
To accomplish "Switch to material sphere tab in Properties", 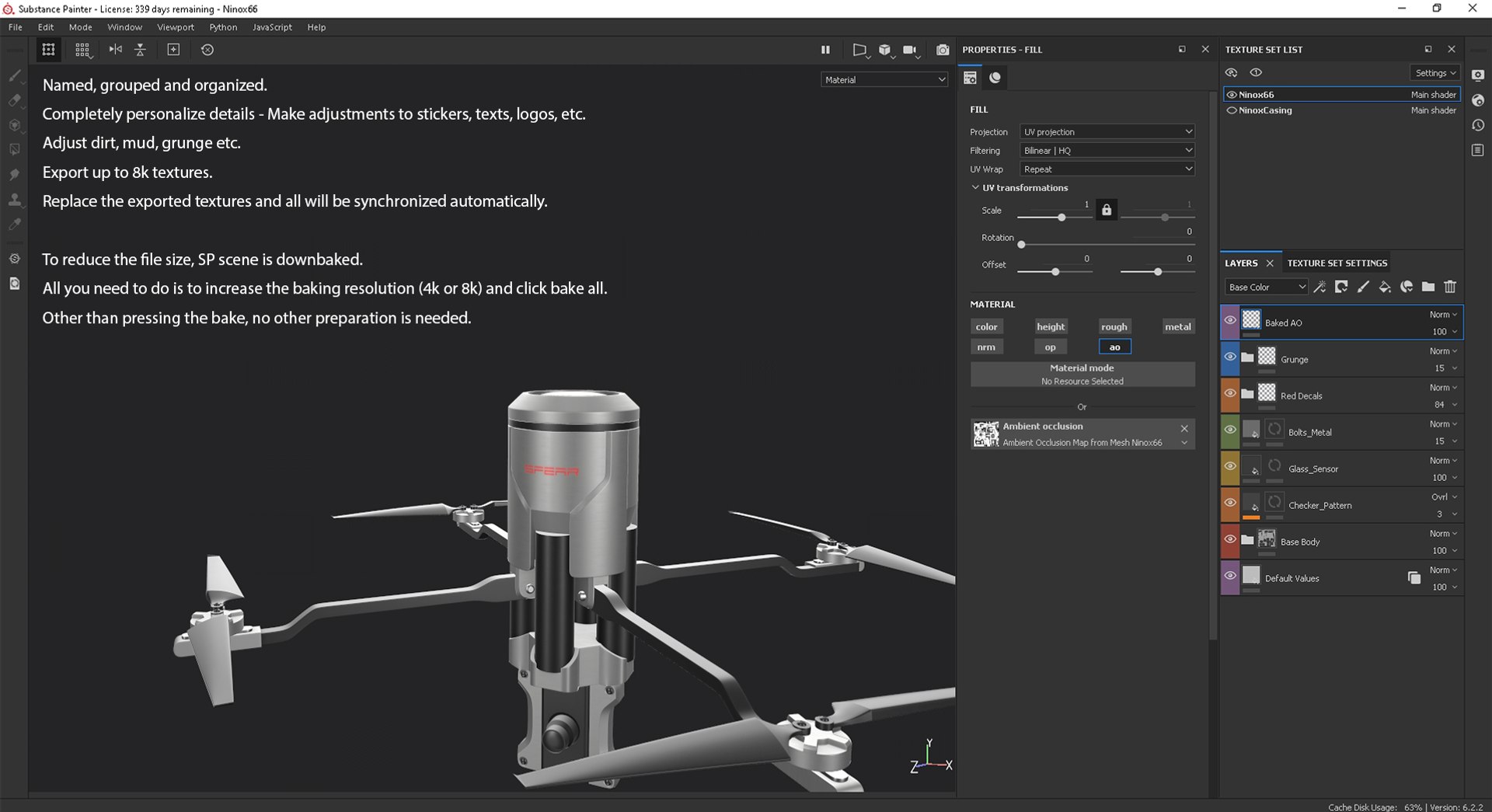I will click(995, 78).
